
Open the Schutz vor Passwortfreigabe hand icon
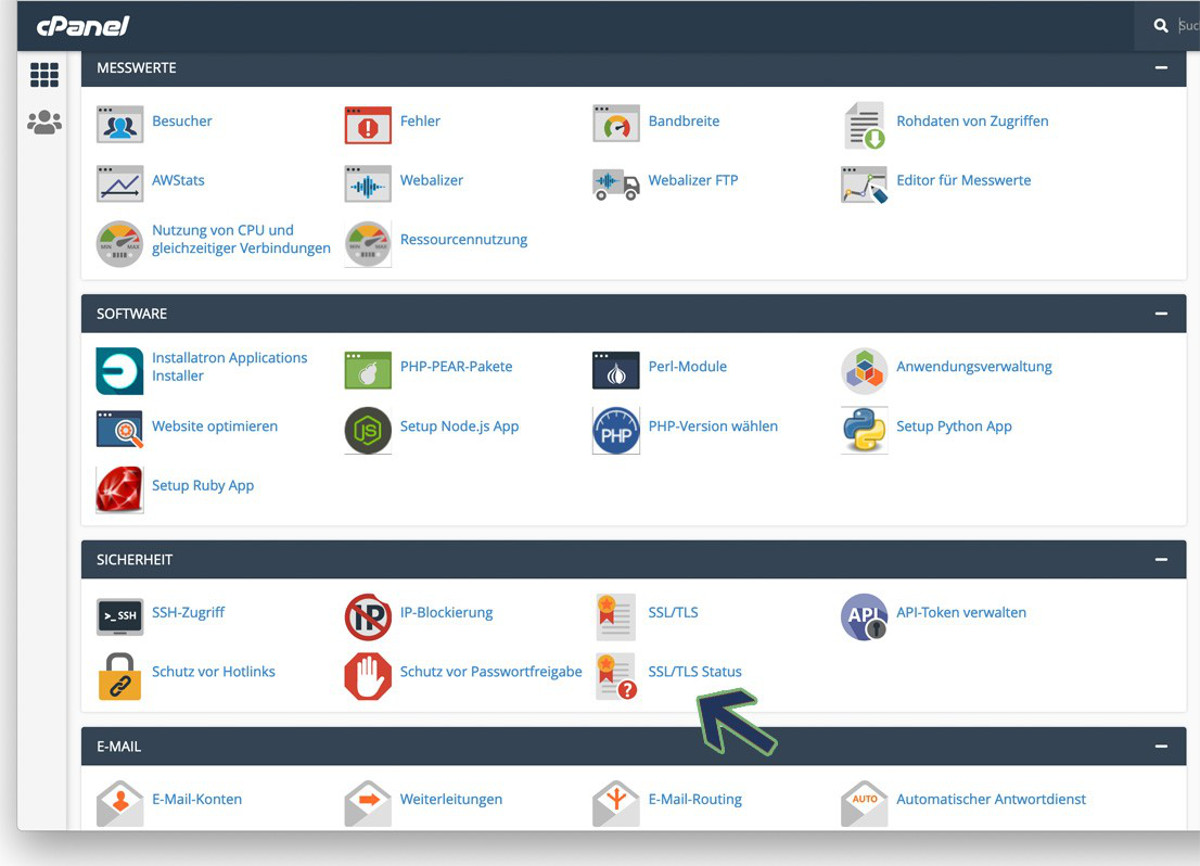click(368, 676)
